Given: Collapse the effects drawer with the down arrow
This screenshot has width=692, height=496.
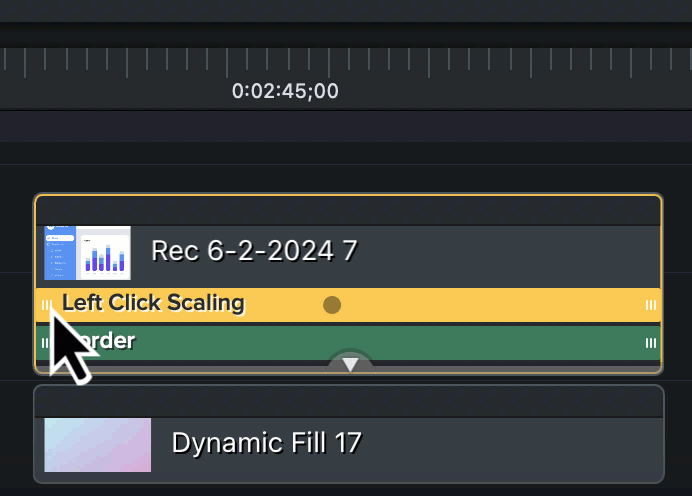Looking at the screenshot, I should tap(350, 365).
